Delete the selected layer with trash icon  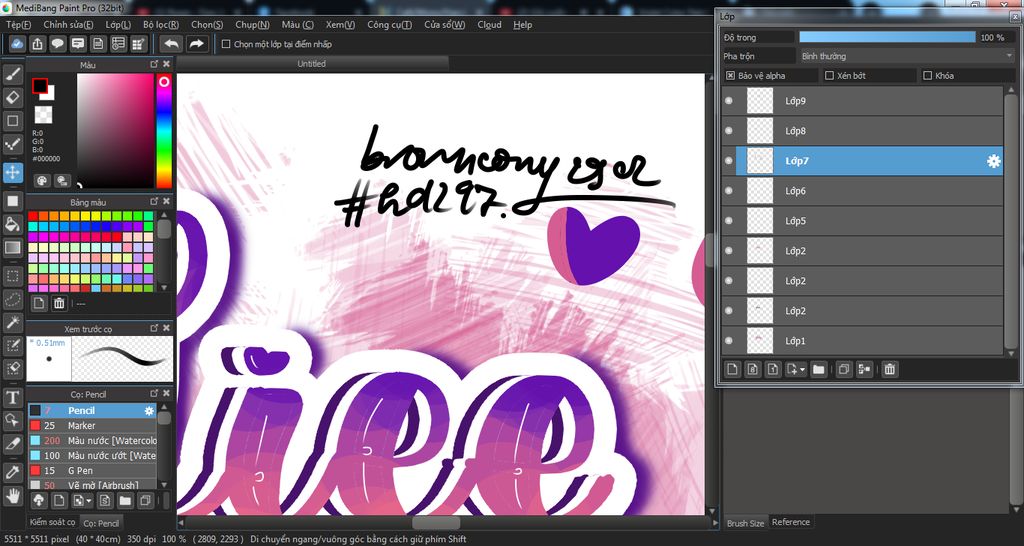pos(889,369)
